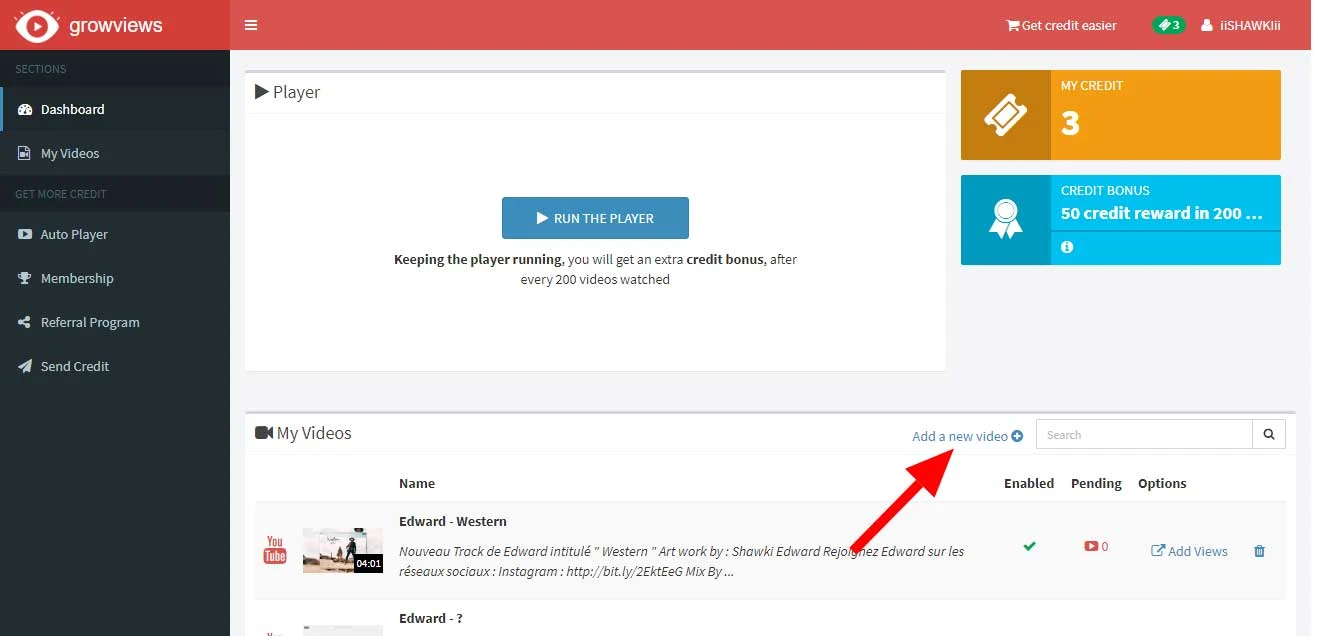Click Add Views for Edward - Western
The height and width of the screenshot is (636, 1326).
[x=1189, y=551]
